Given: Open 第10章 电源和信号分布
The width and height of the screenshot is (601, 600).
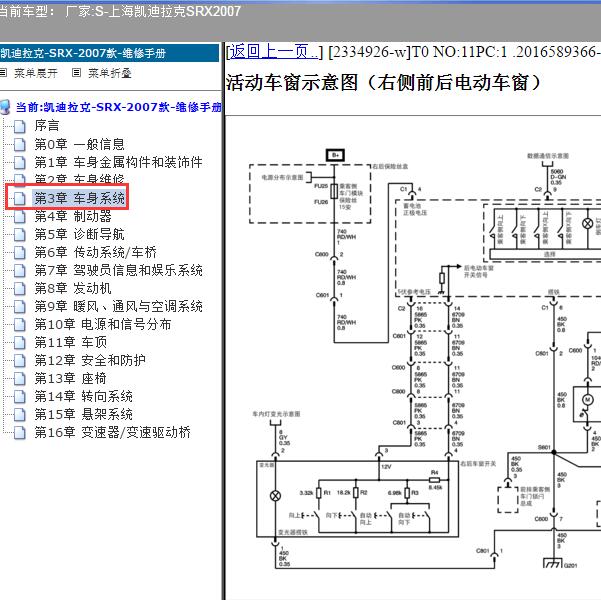Looking at the screenshot, I should pyautogui.click(x=102, y=324).
